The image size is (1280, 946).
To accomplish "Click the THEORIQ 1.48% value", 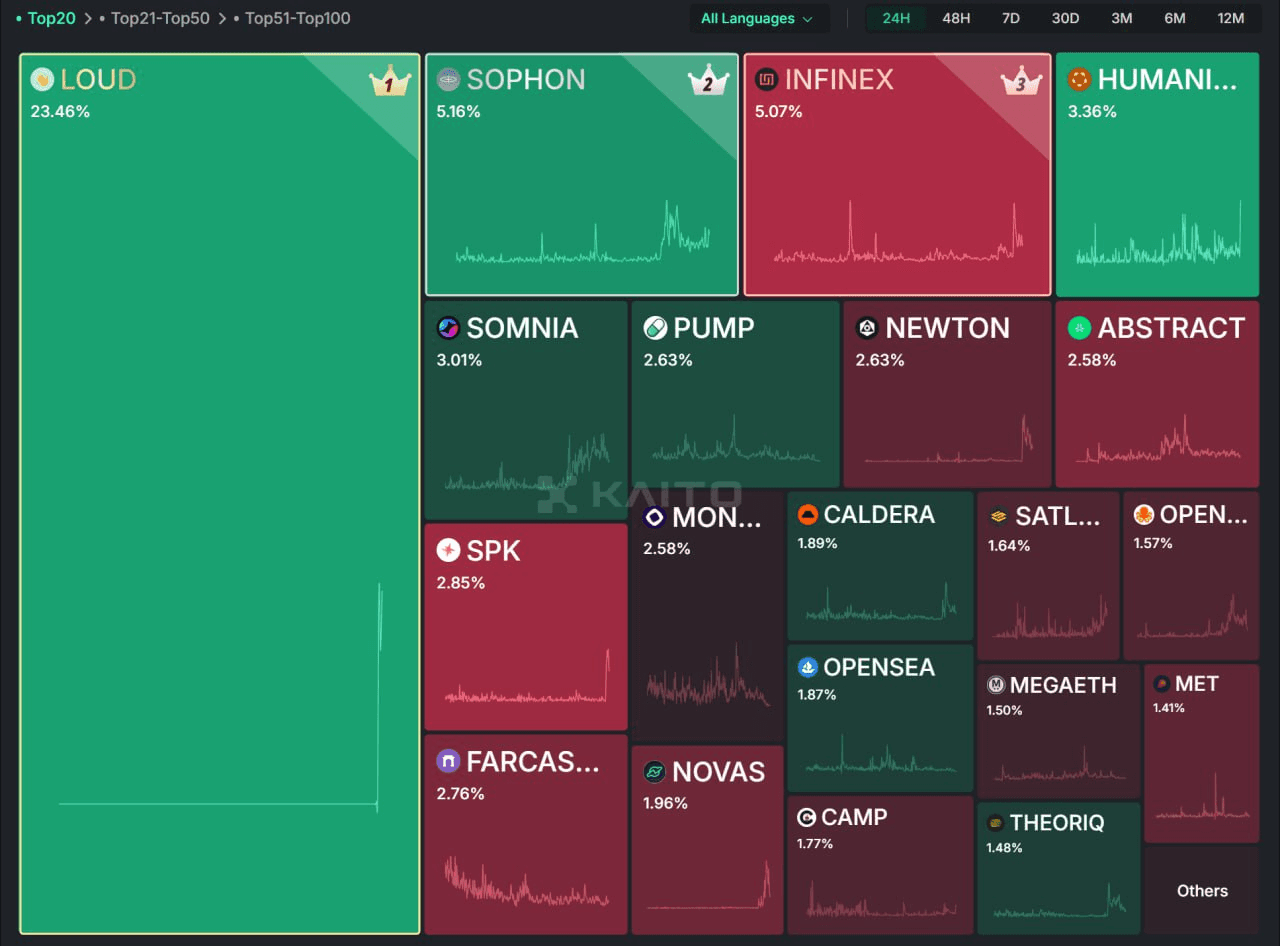I will (1005, 847).
